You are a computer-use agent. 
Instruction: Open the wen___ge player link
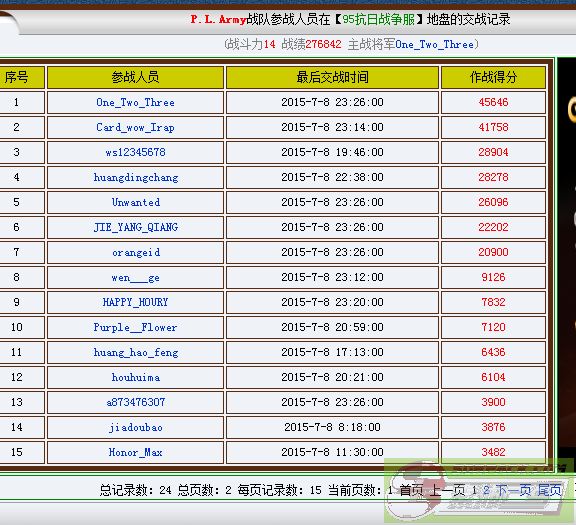[136, 277]
